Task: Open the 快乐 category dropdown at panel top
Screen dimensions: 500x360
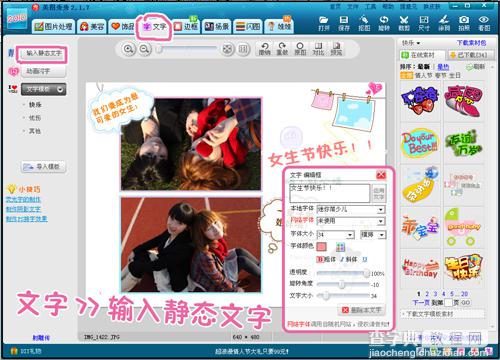Action: click(411, 43)
